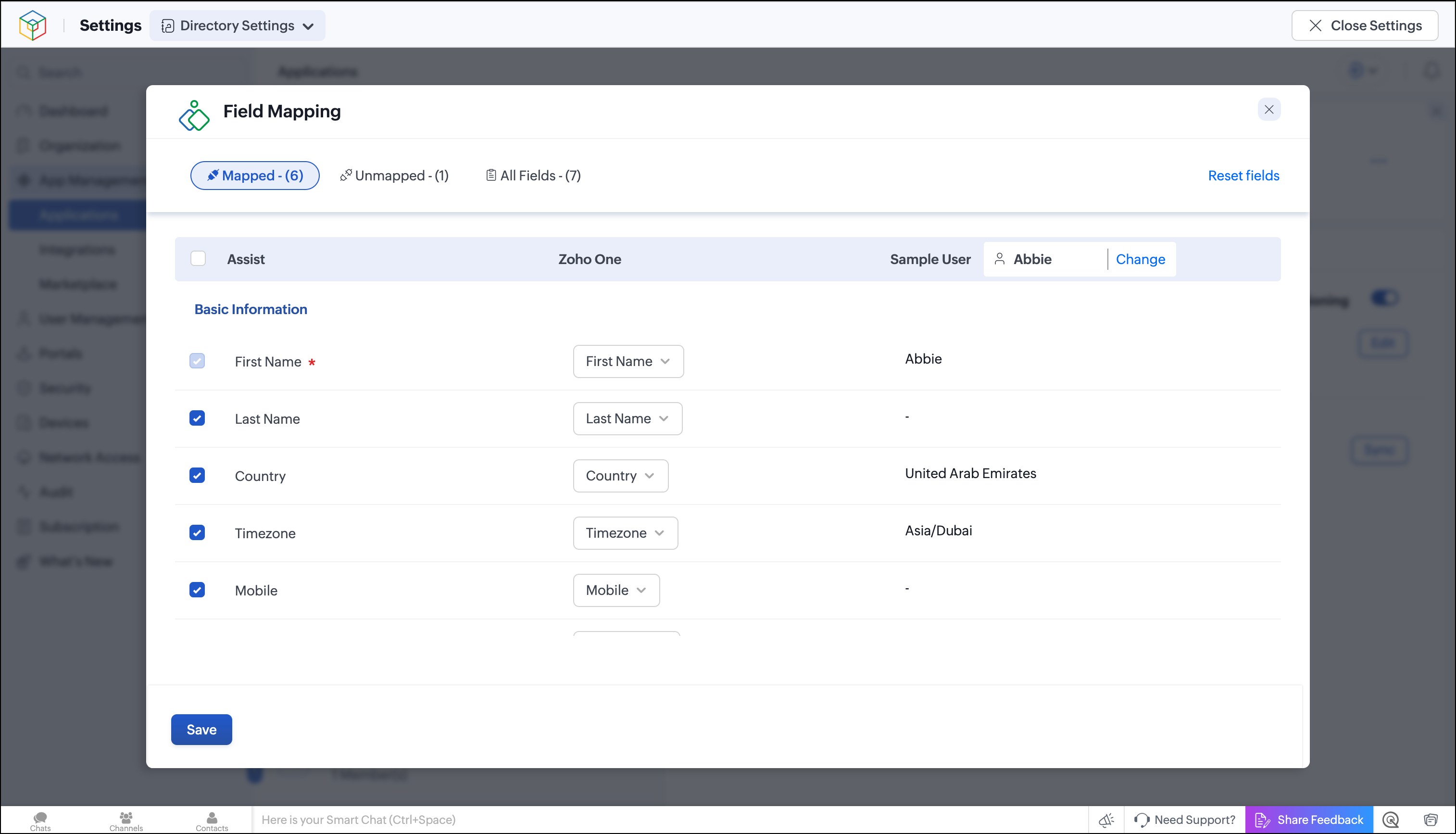Uncheck the Timezone checkbox
1456x834 pixels.
[197, 533]
